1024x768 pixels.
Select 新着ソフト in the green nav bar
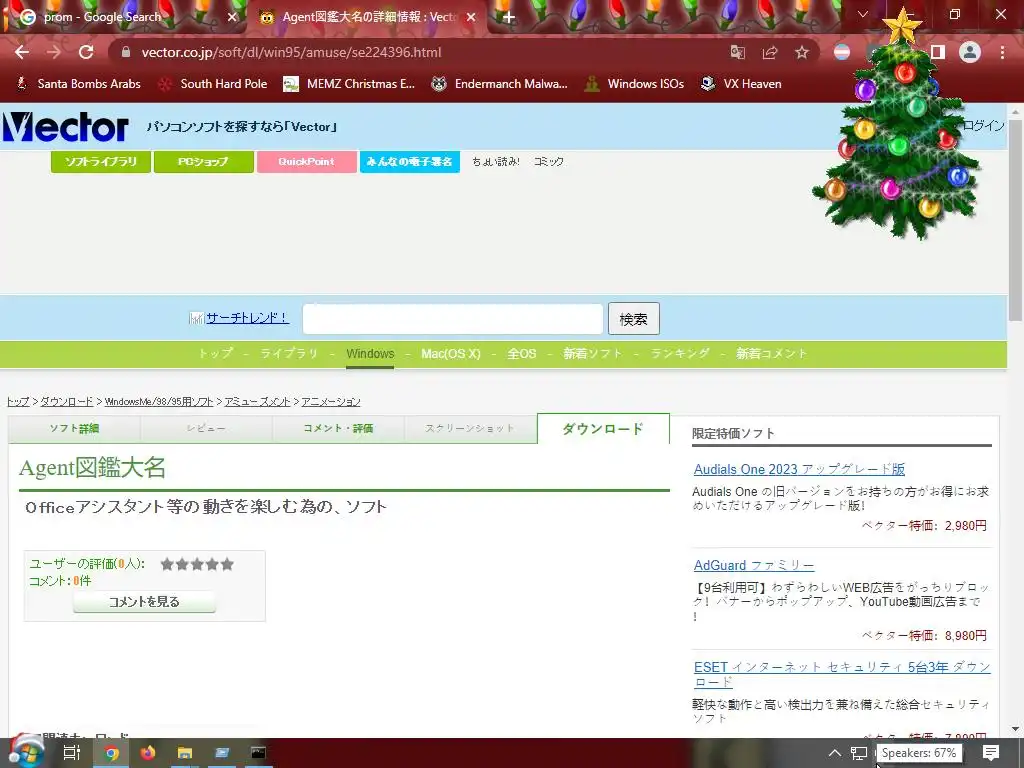[x=593, y=353]
